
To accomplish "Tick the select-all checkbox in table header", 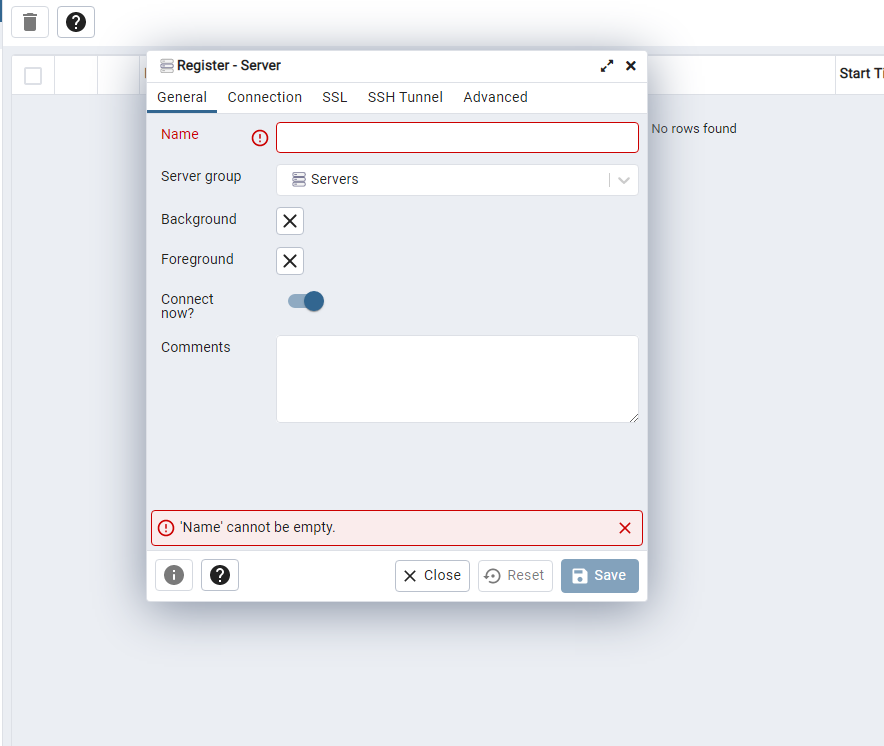I will click(33, 76).
